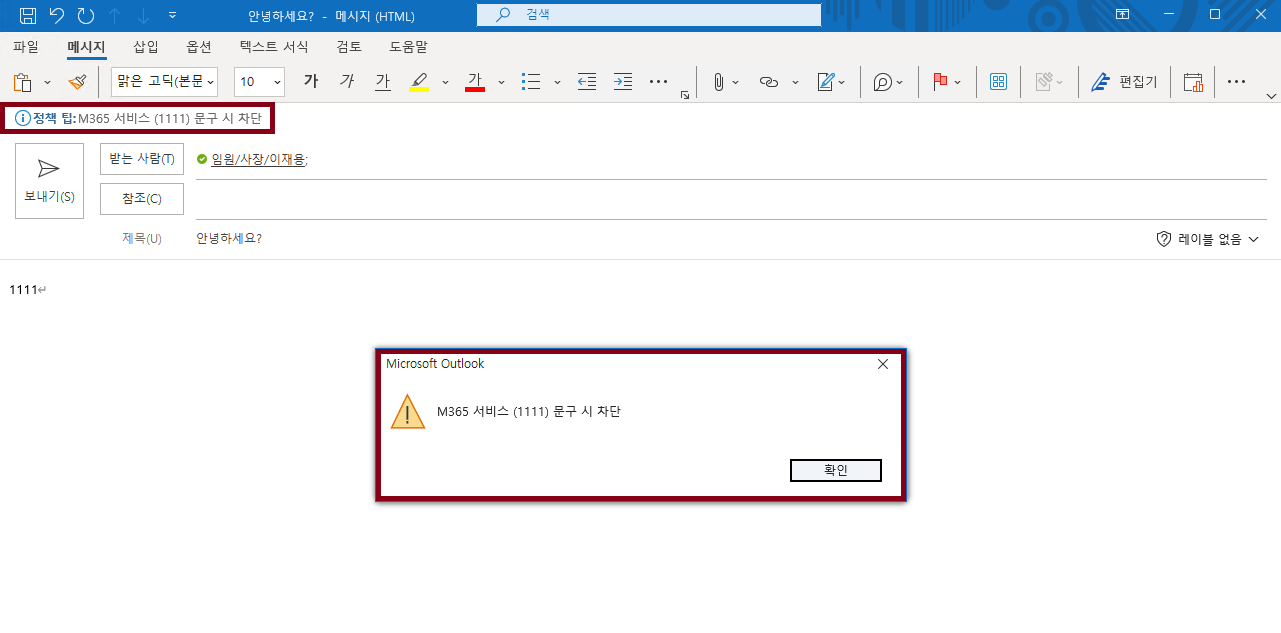Open the Customize Quick Access Toolbar arrow
Image resolution: width=1281 pixels, height=633 pixels.
[x=173, y=15]
